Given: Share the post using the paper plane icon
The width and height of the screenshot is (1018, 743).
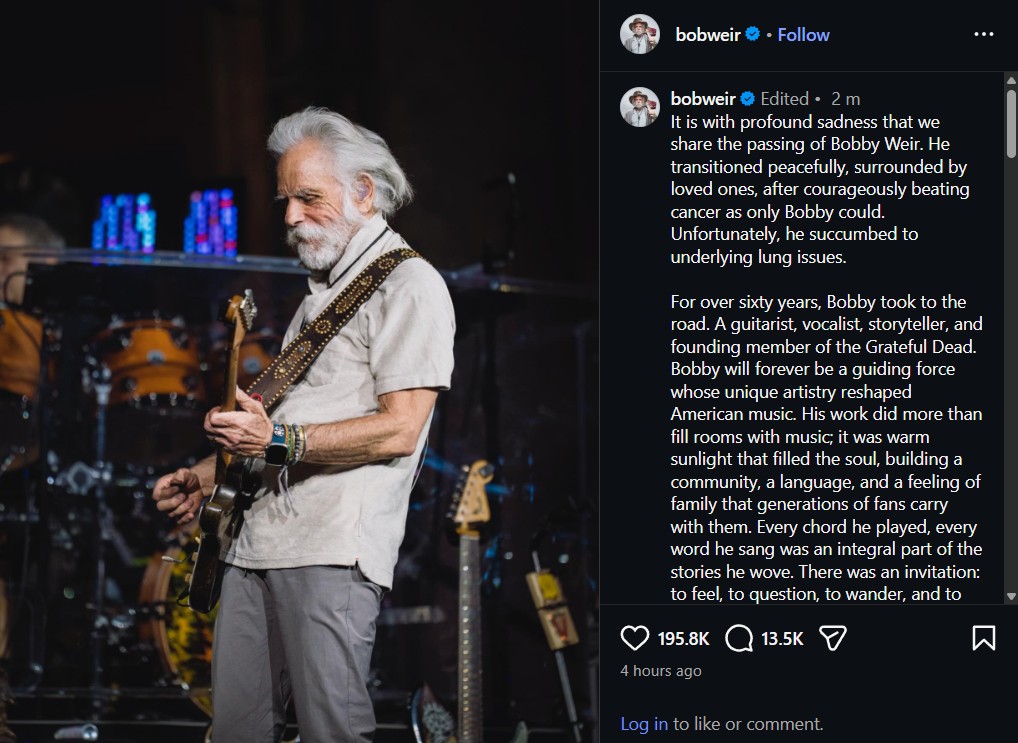Looking at the screenshot, I should (x=833, y=638).
